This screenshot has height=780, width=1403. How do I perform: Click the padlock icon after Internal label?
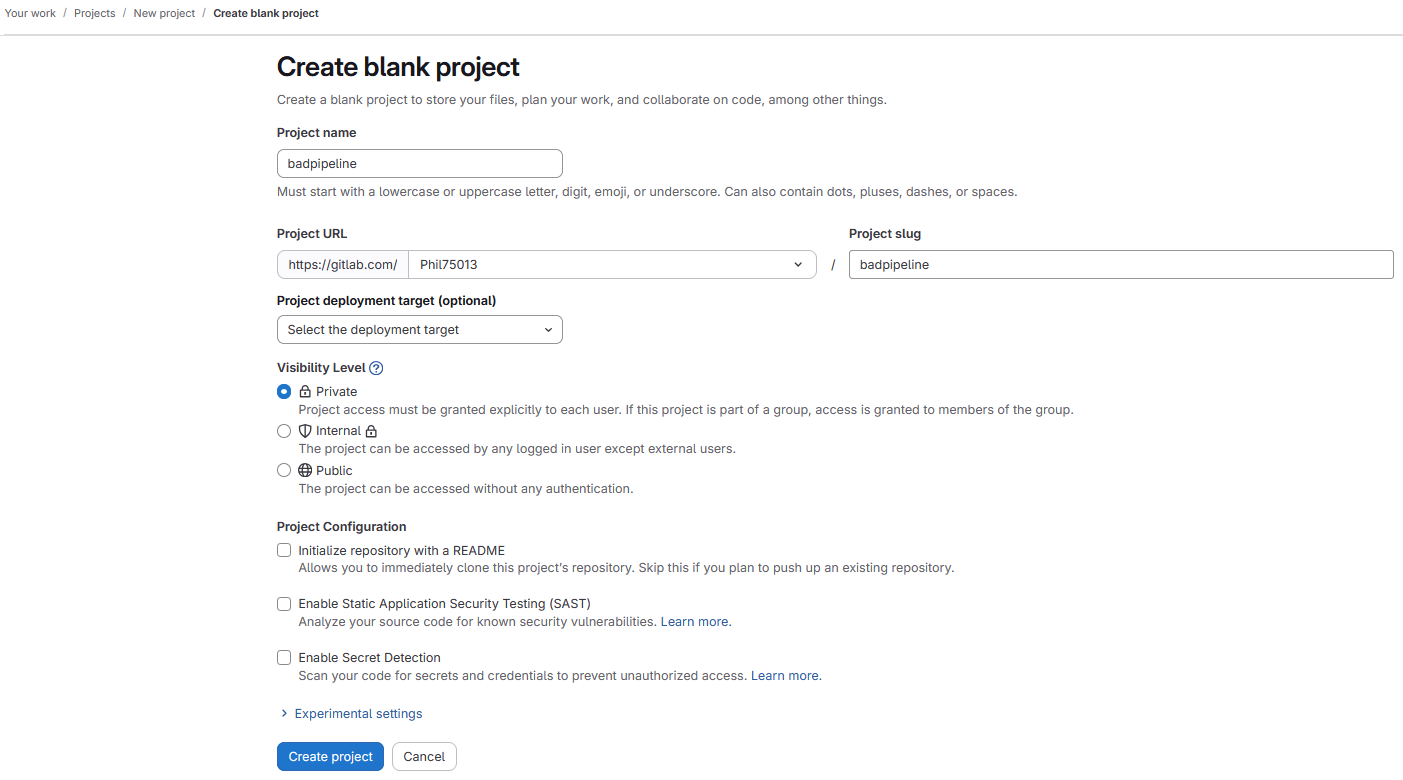(371, 431)
